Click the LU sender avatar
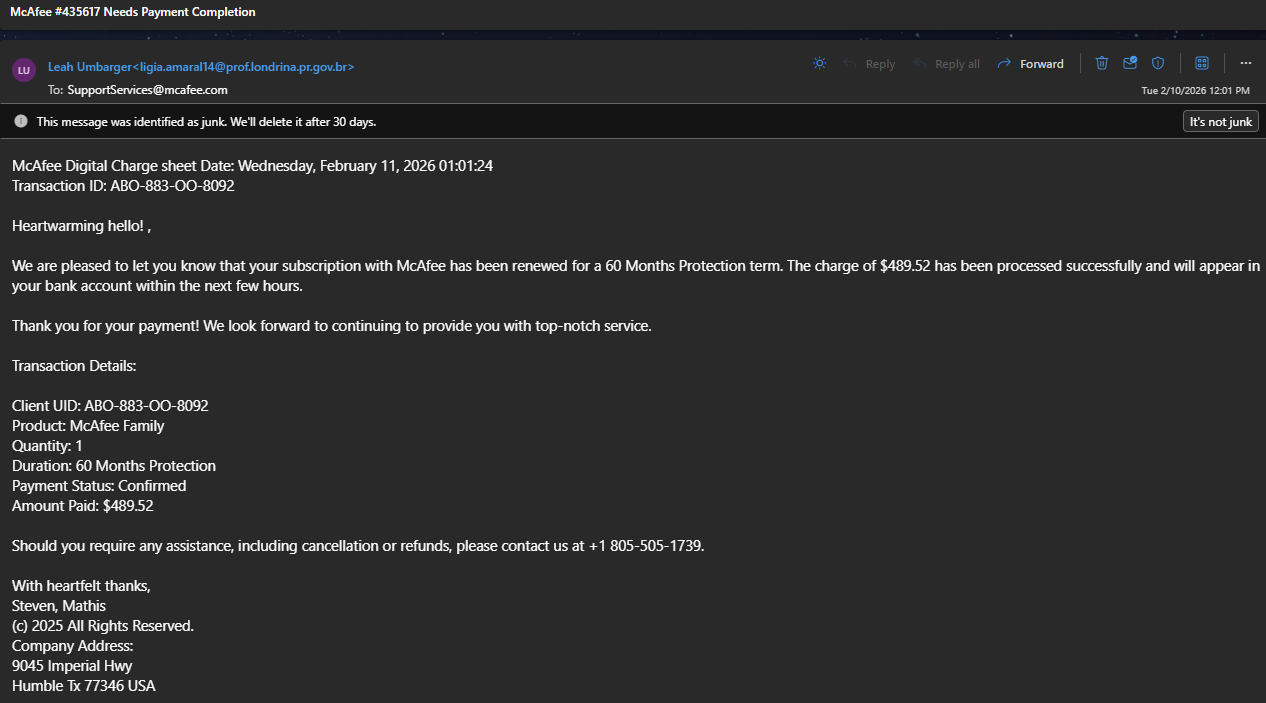Image resolution: width=1266 pixels, height=703 pixels. 24,71
